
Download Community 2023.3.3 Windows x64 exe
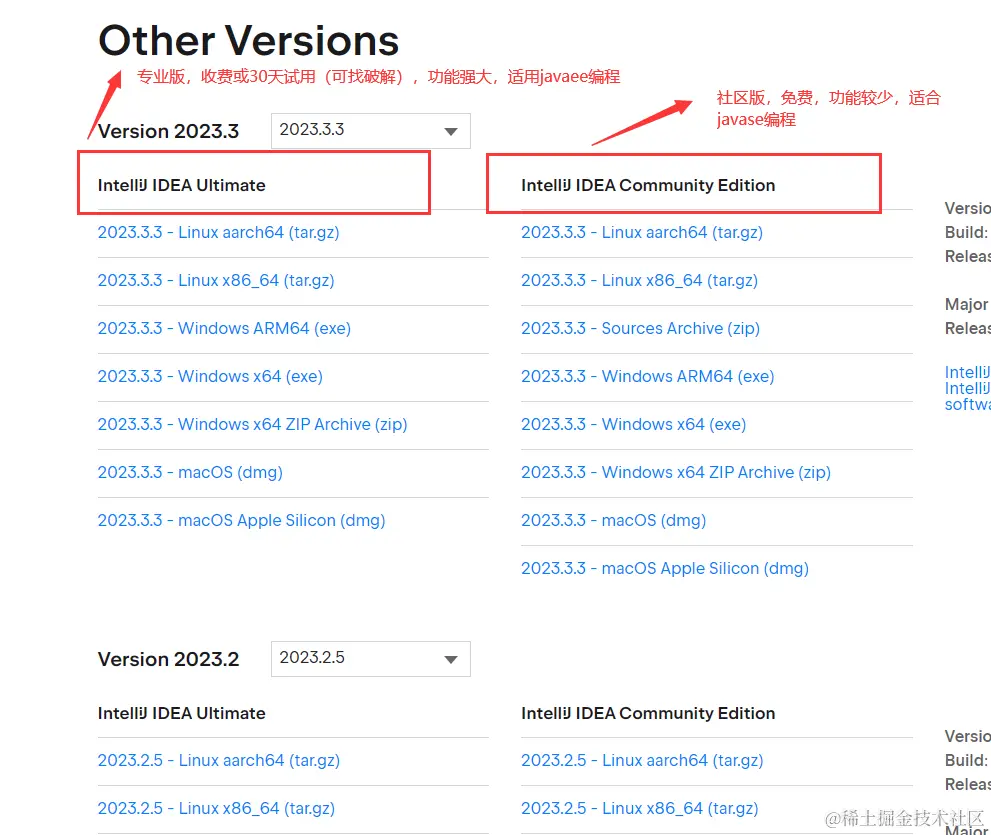point(633,425)
